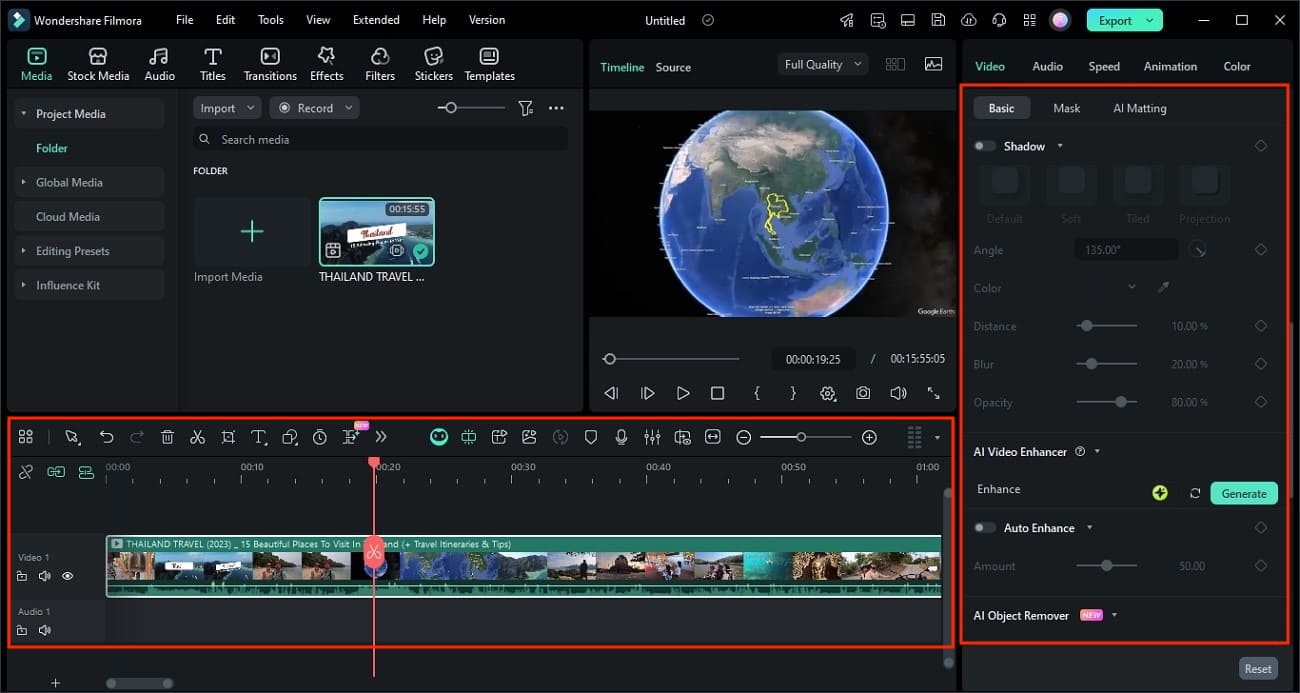The image size is (1300, 693).
Task: Open the Stickers panel in the media toolbar
Action: (433, 62)
